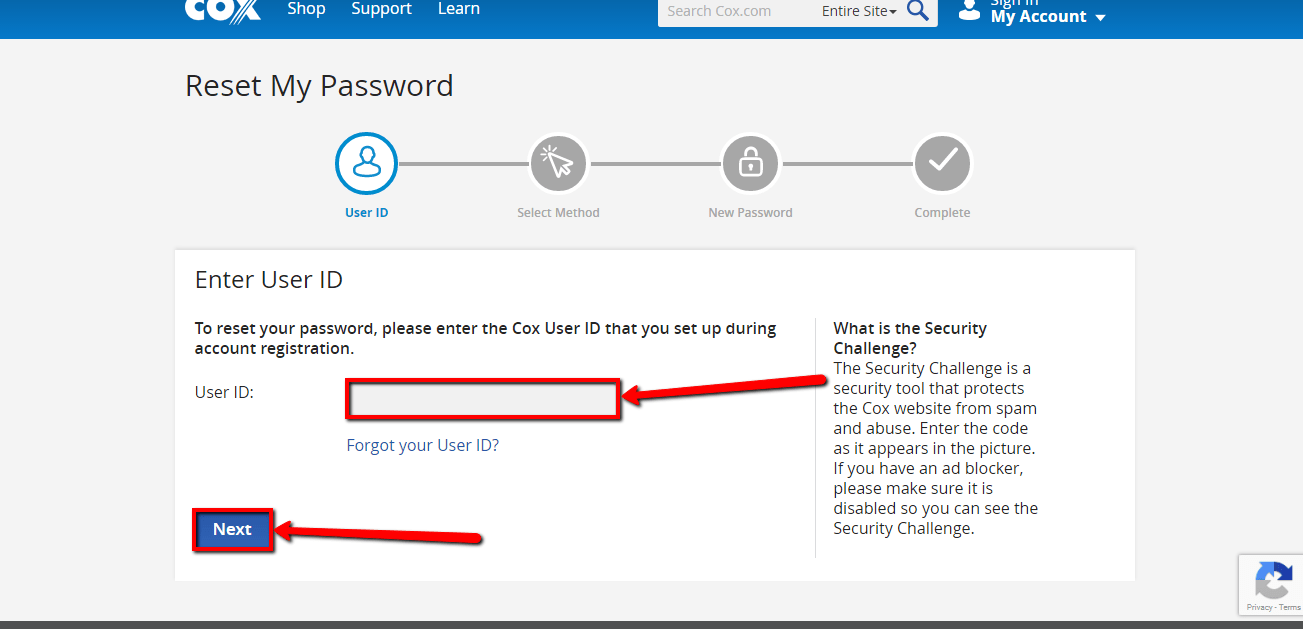Click the New Password padlock icon
The width and height of the screenshot is (1303, 629).
pyautogui.click(x=750, y=163)
